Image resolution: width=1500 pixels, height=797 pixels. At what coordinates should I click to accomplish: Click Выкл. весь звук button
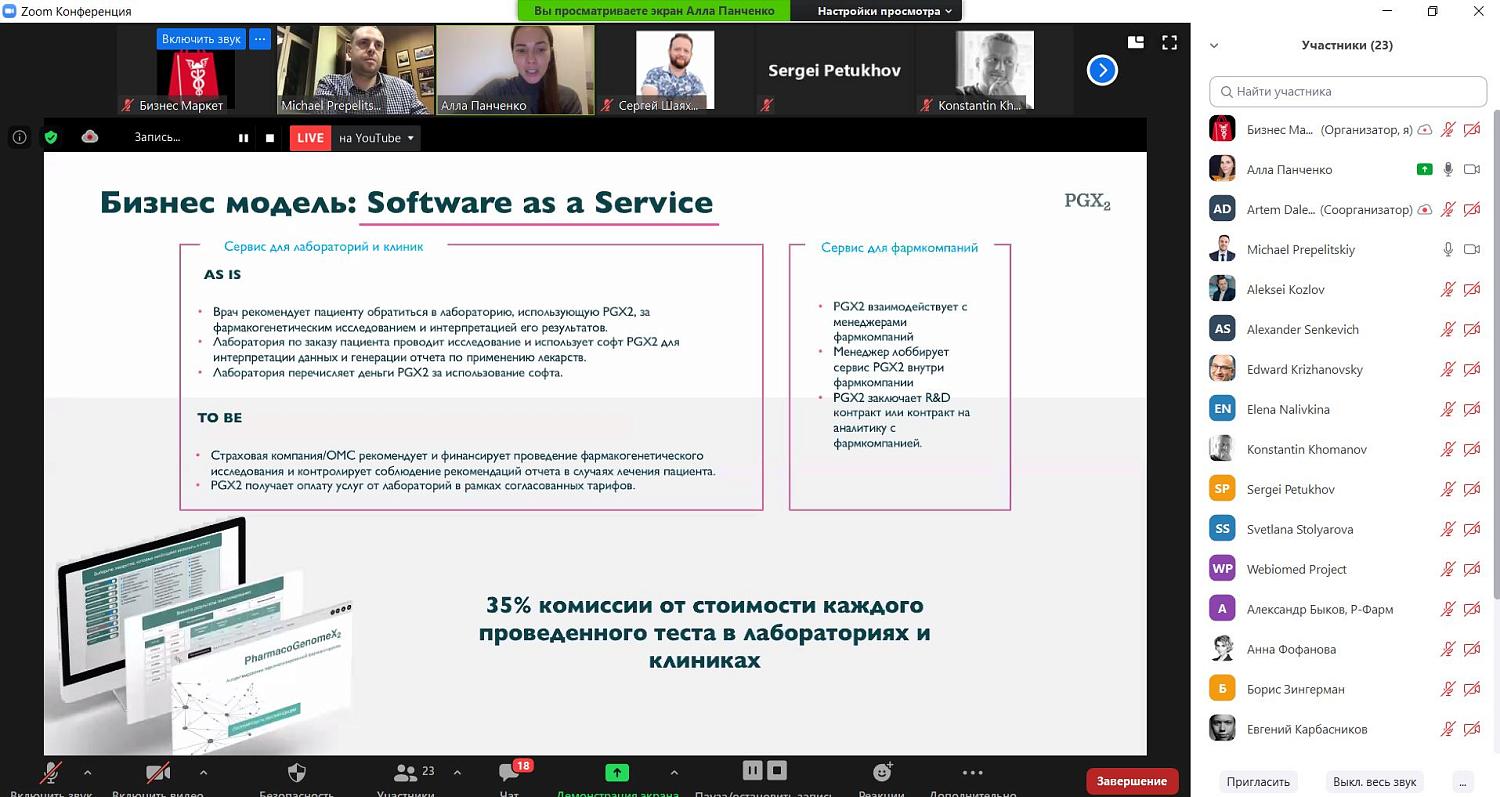point(1374,782)
